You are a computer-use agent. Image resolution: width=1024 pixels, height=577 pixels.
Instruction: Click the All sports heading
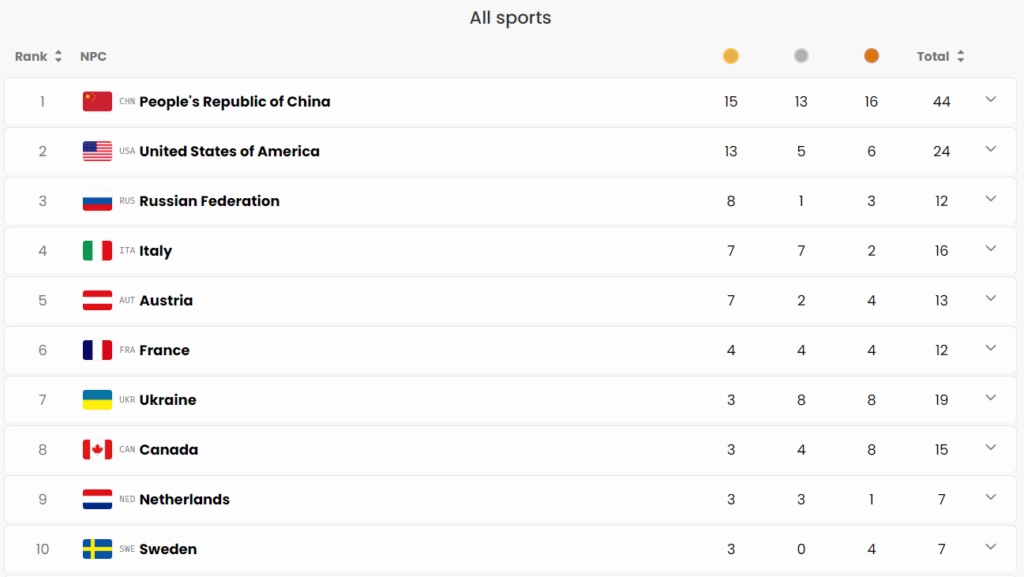pyautogui.click(x=510, y=18)
